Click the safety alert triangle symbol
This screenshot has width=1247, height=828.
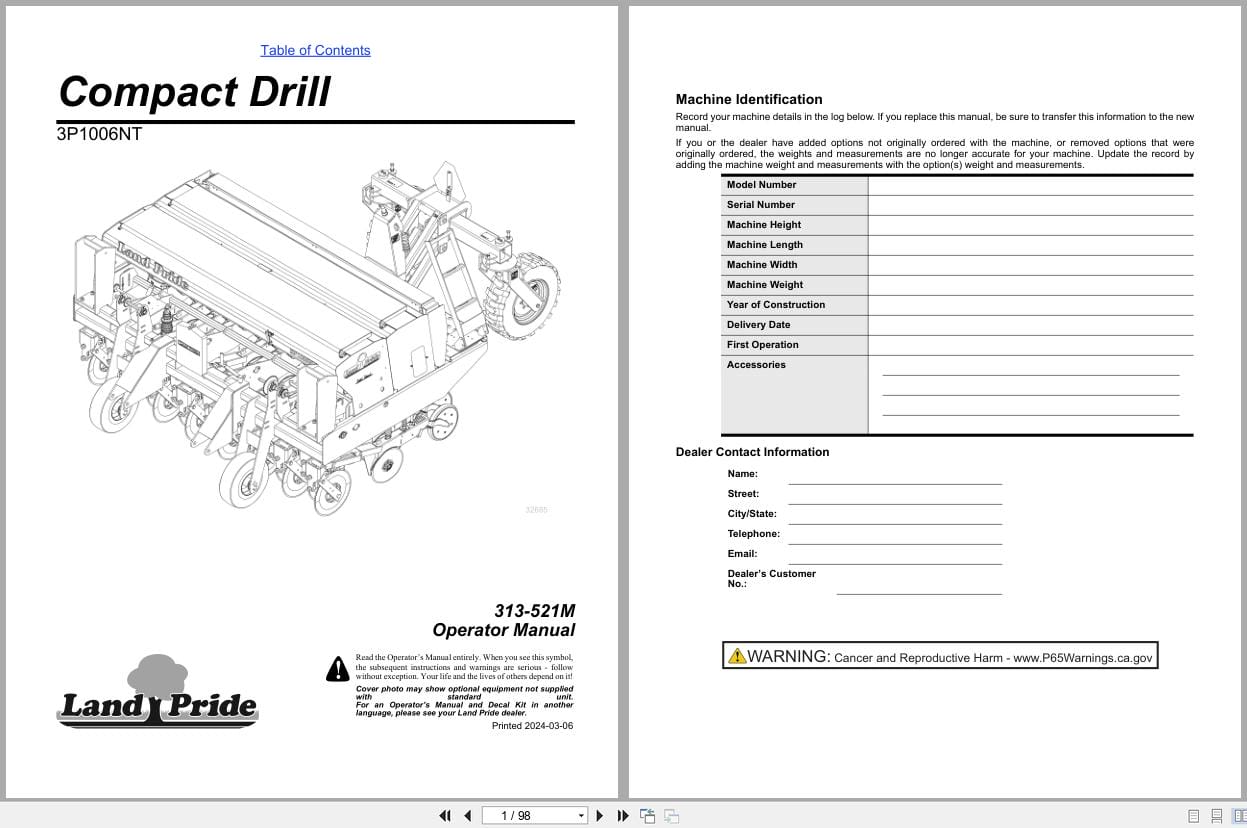pos(338,669)
